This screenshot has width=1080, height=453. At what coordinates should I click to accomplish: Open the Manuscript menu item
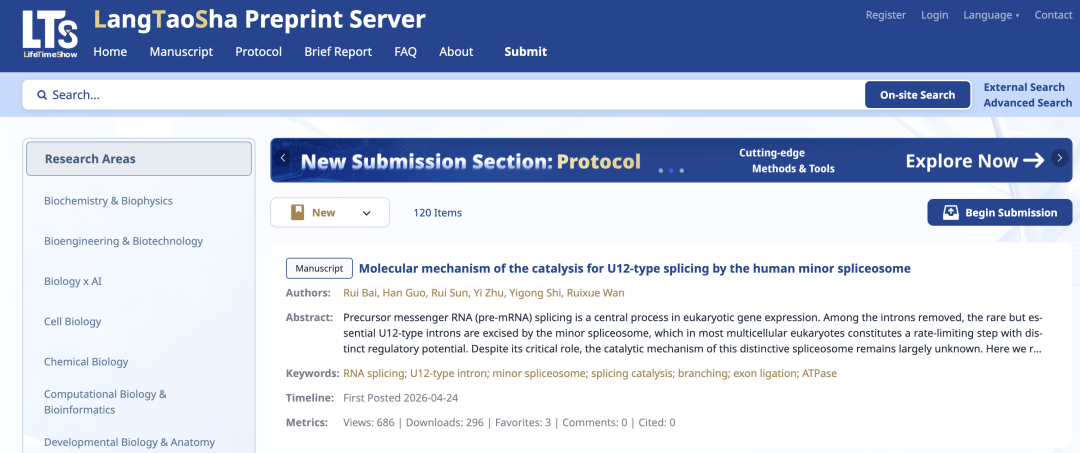coord(181,52)
